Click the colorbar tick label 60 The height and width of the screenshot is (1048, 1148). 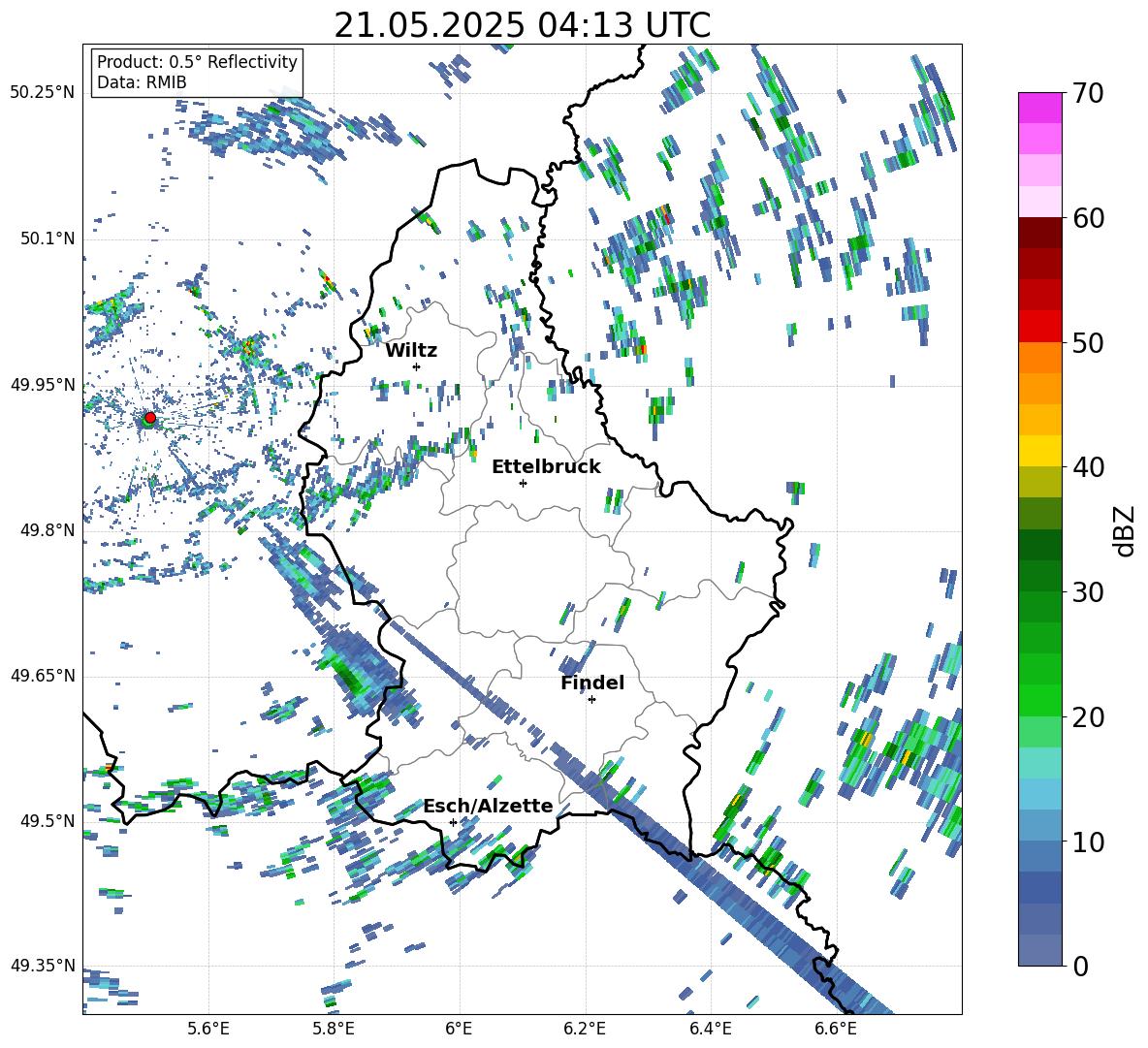coord(1088,218)
